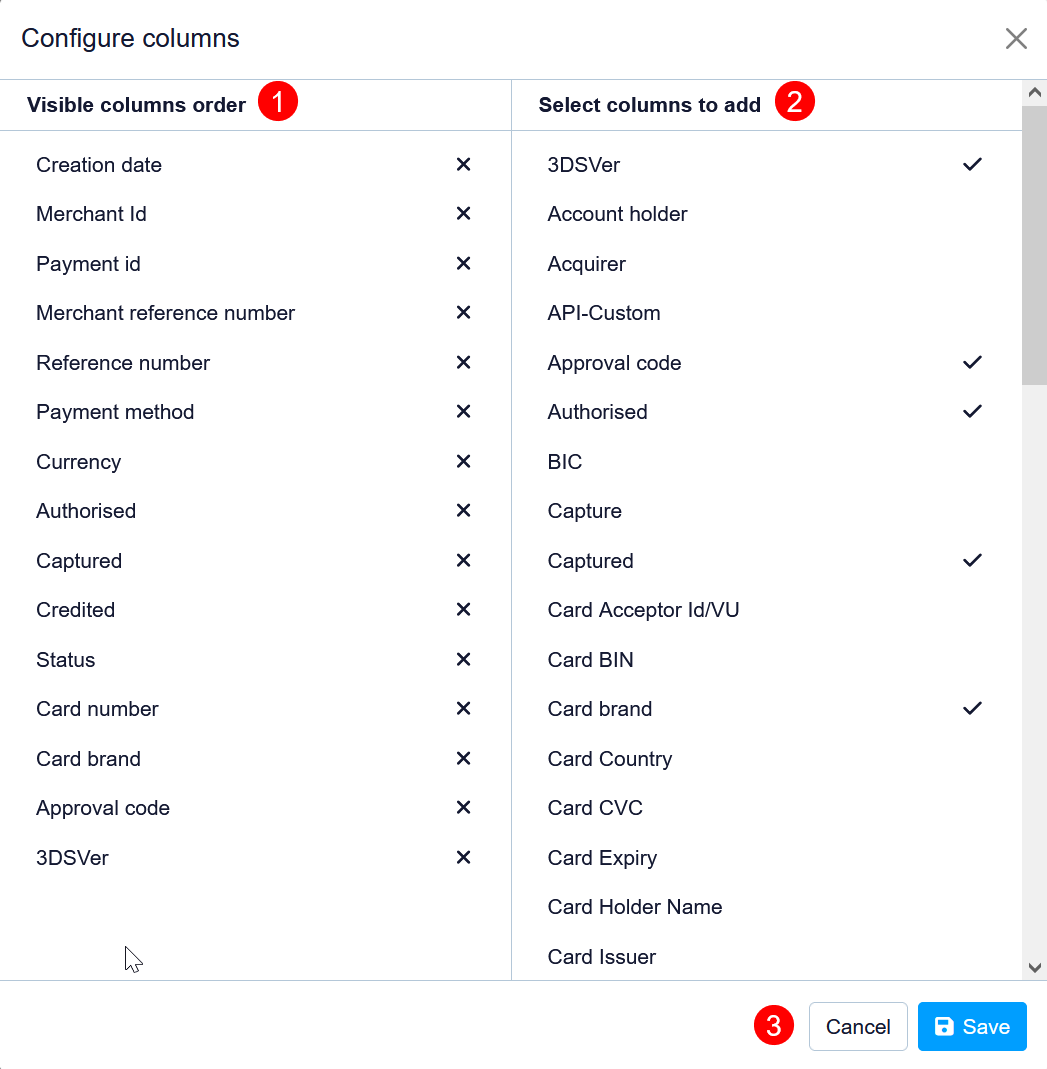Viewport: 1047px width, 1069px height.
Task: Close the Configure columns dialog
Action: coord(1016,39)
